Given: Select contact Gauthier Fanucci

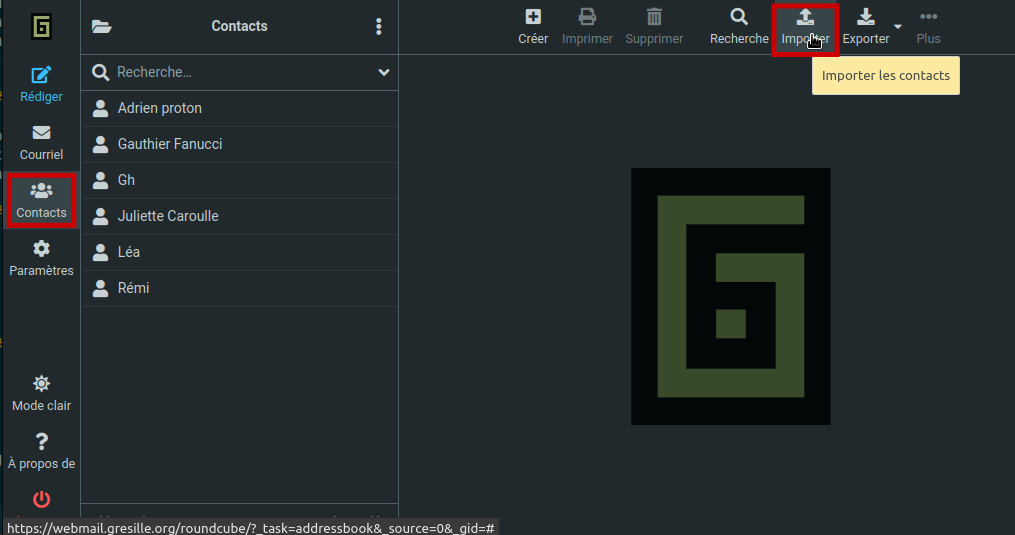Looking at the screenshot, I should pos(170,144).
